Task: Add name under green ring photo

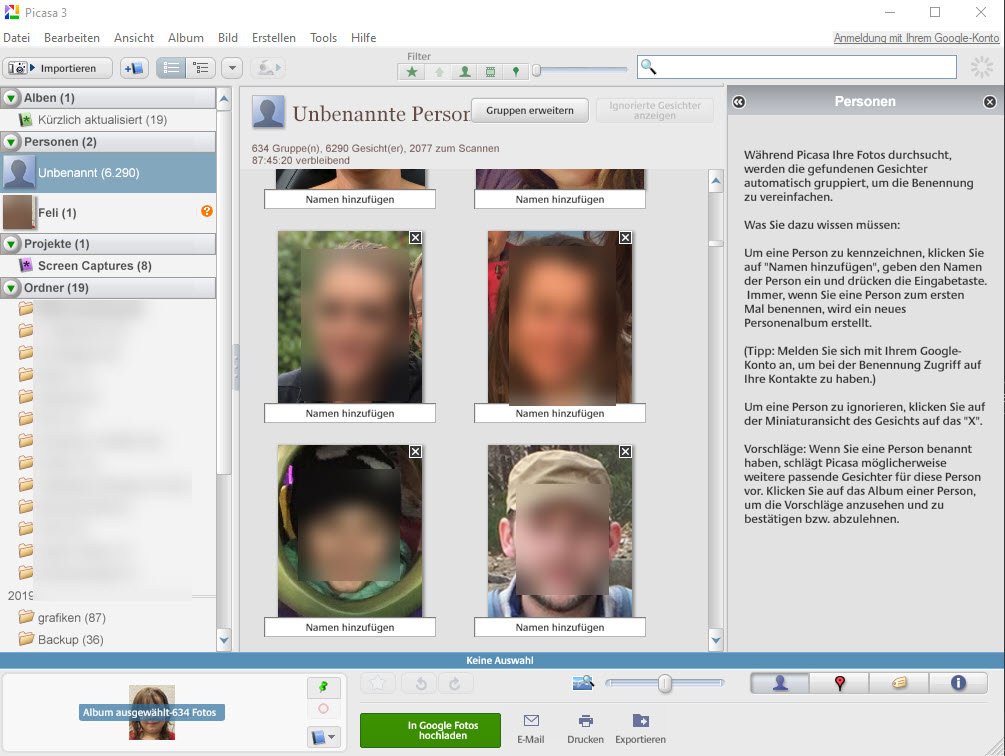Action: tap(349, 627)
